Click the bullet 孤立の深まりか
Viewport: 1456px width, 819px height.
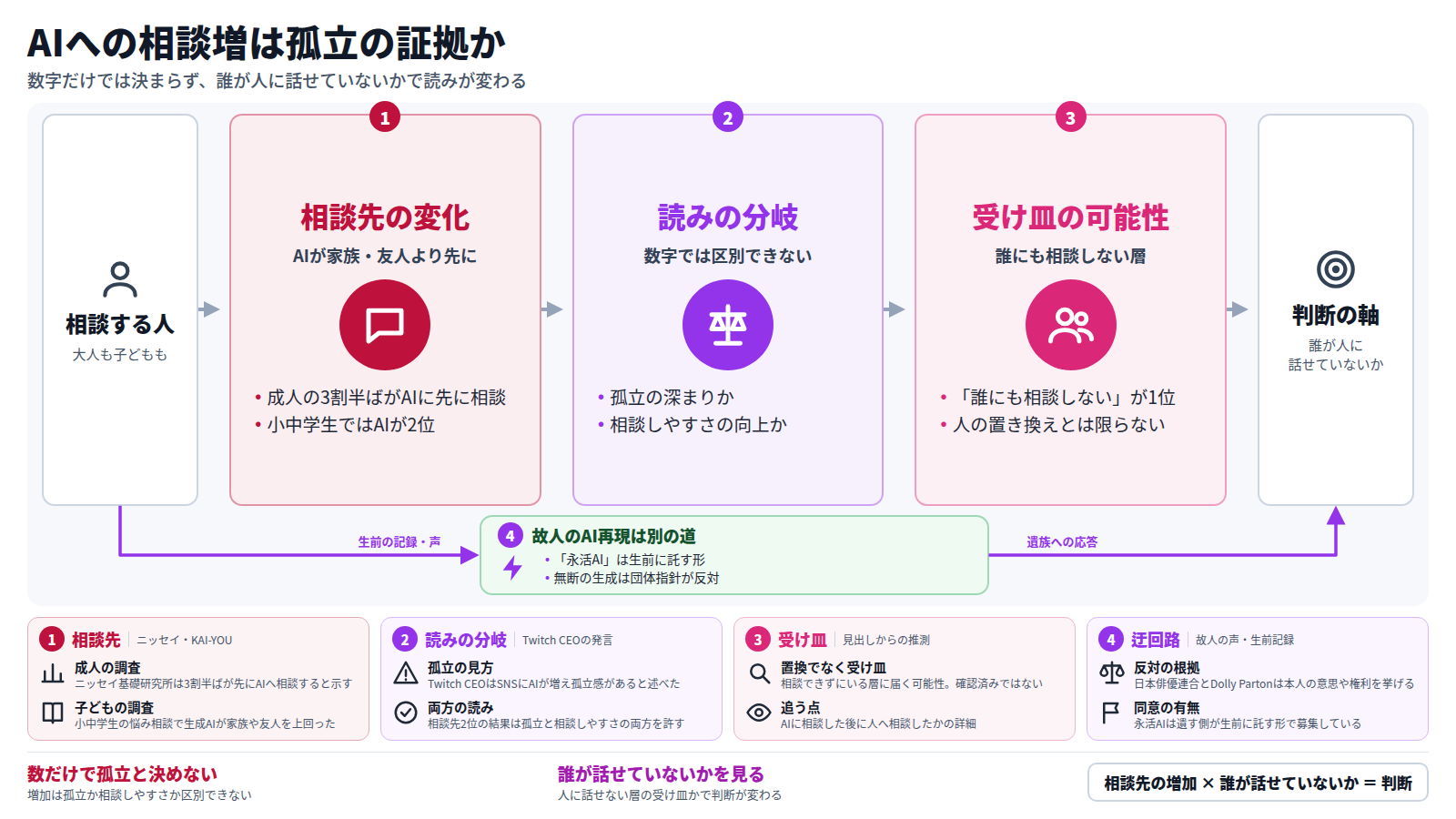pyautogui.click(x=672, y=398)
